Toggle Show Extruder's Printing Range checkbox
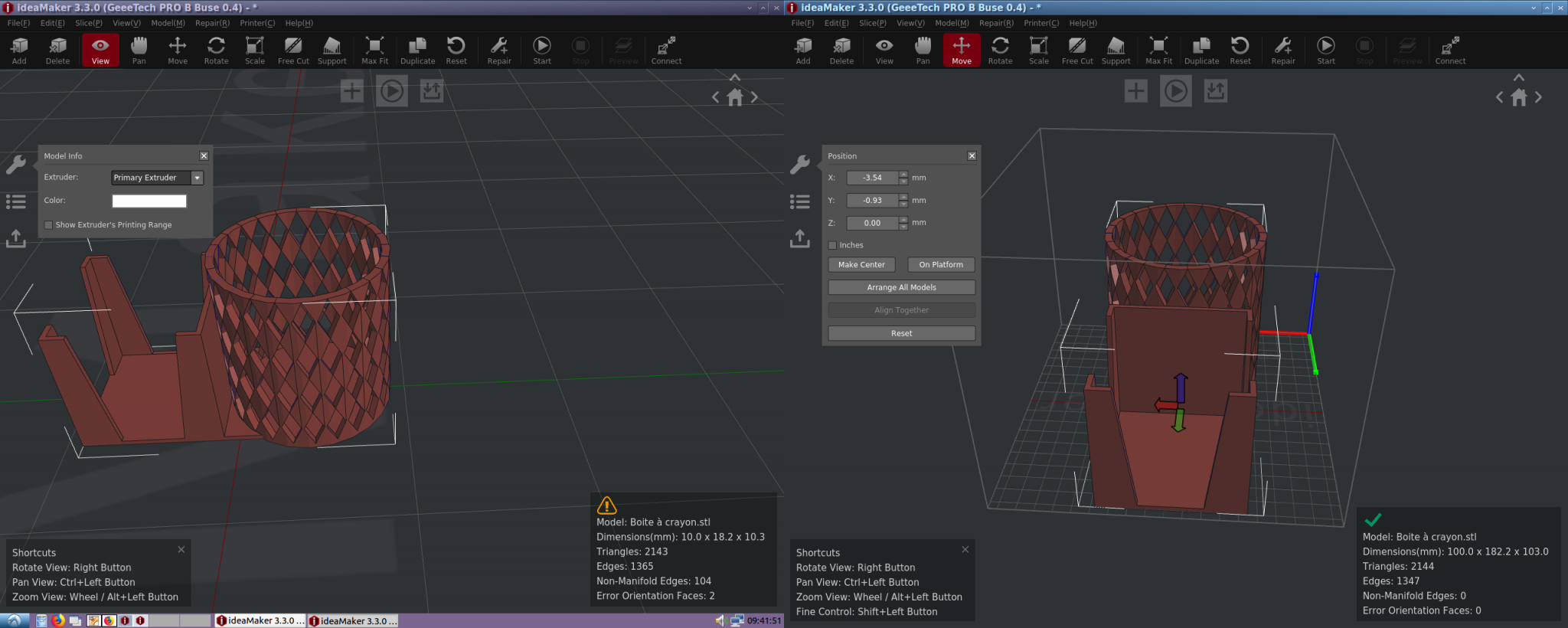This screenshot has height=628, width=1568. pos(48,225)
